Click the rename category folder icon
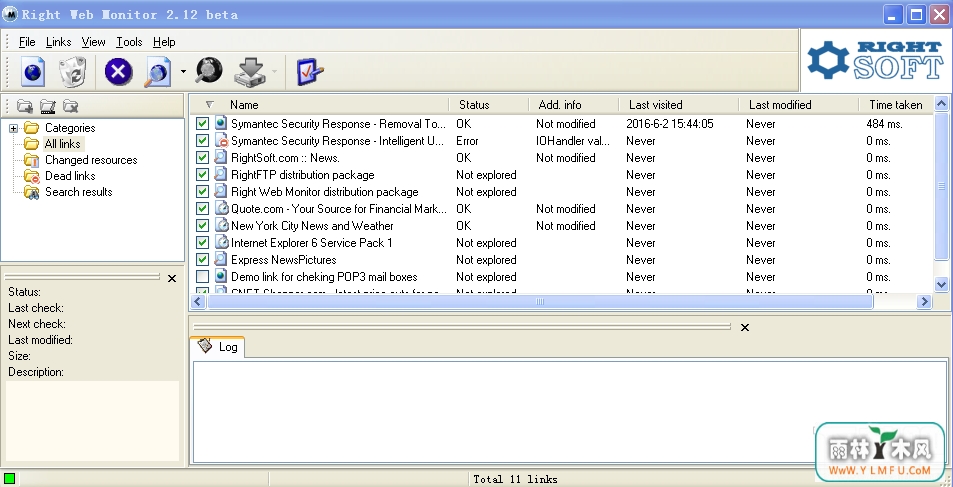This screenshot has width=953, height=487. coord(48,106)
